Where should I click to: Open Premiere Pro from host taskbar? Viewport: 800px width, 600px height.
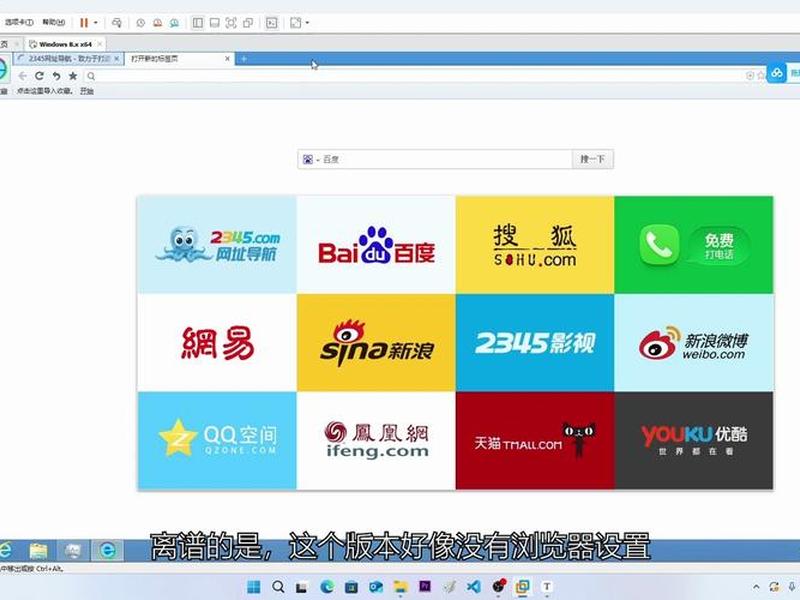425,587
